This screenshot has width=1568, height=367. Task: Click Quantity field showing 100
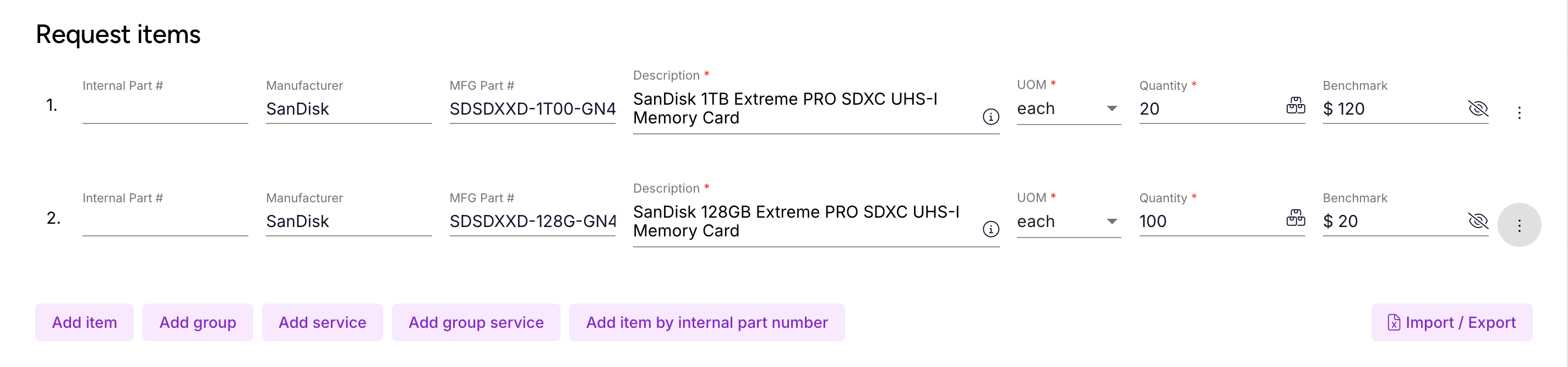point(1210,222)
